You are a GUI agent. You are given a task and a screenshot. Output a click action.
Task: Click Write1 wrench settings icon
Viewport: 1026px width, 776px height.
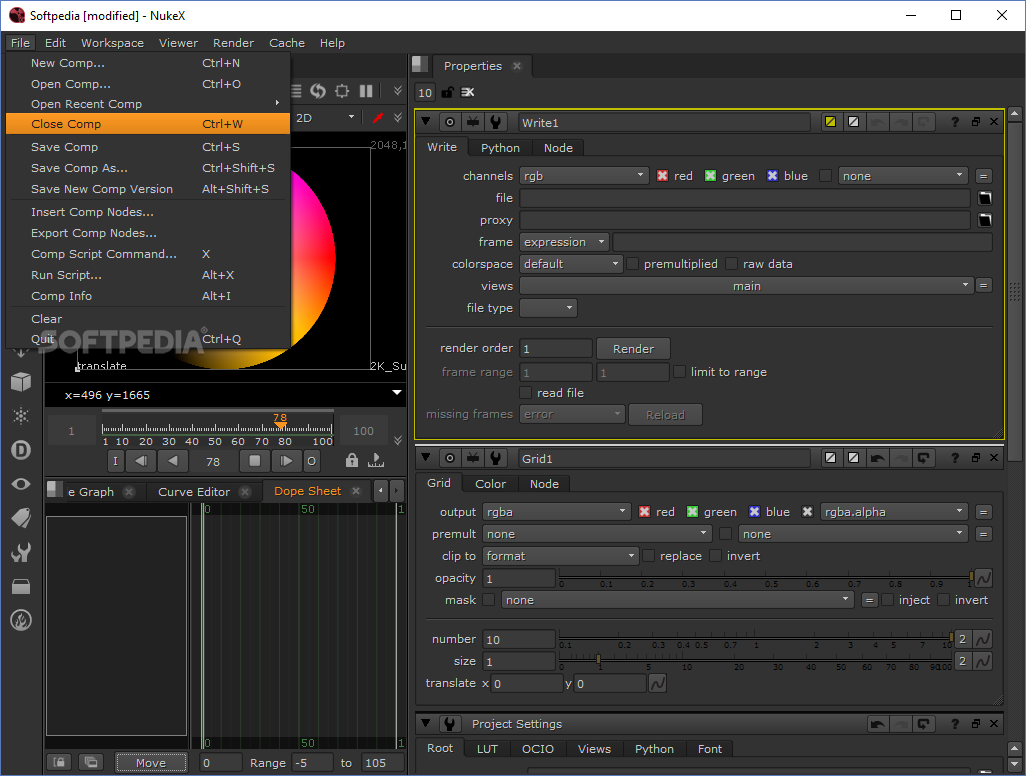(x=495, y=122)
